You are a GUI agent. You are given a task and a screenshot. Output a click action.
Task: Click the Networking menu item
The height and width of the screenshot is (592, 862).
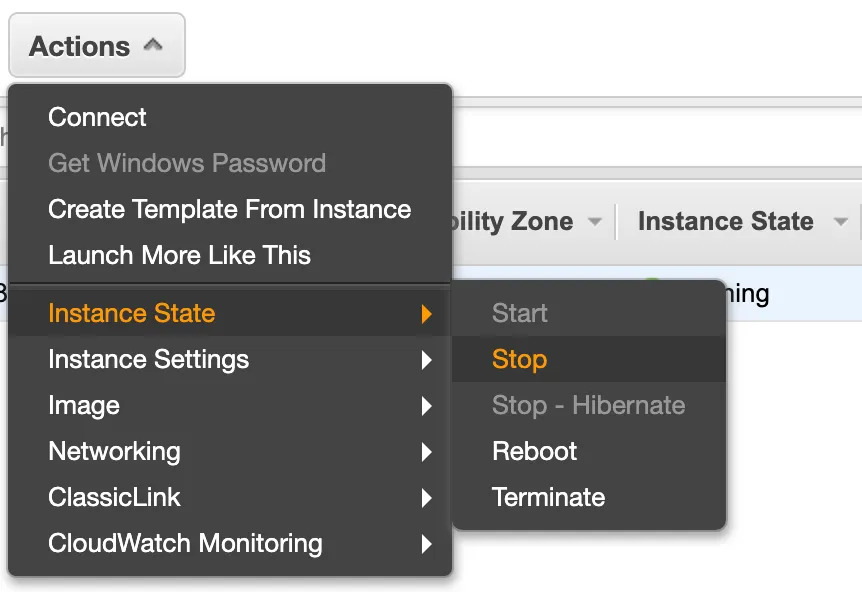[114, 451]
